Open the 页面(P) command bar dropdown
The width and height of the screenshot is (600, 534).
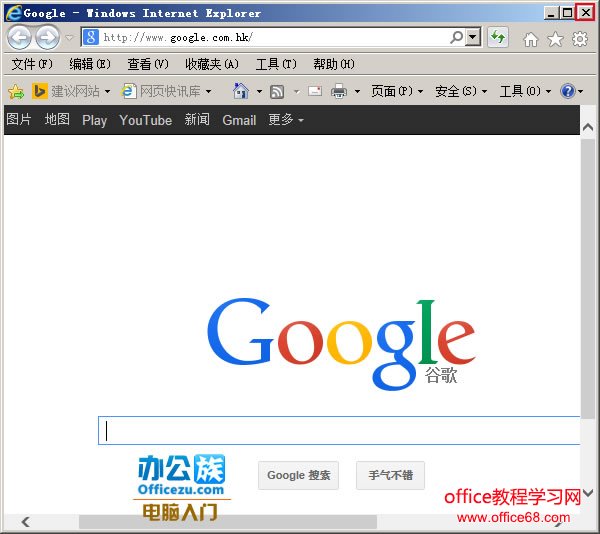[397, 91]
